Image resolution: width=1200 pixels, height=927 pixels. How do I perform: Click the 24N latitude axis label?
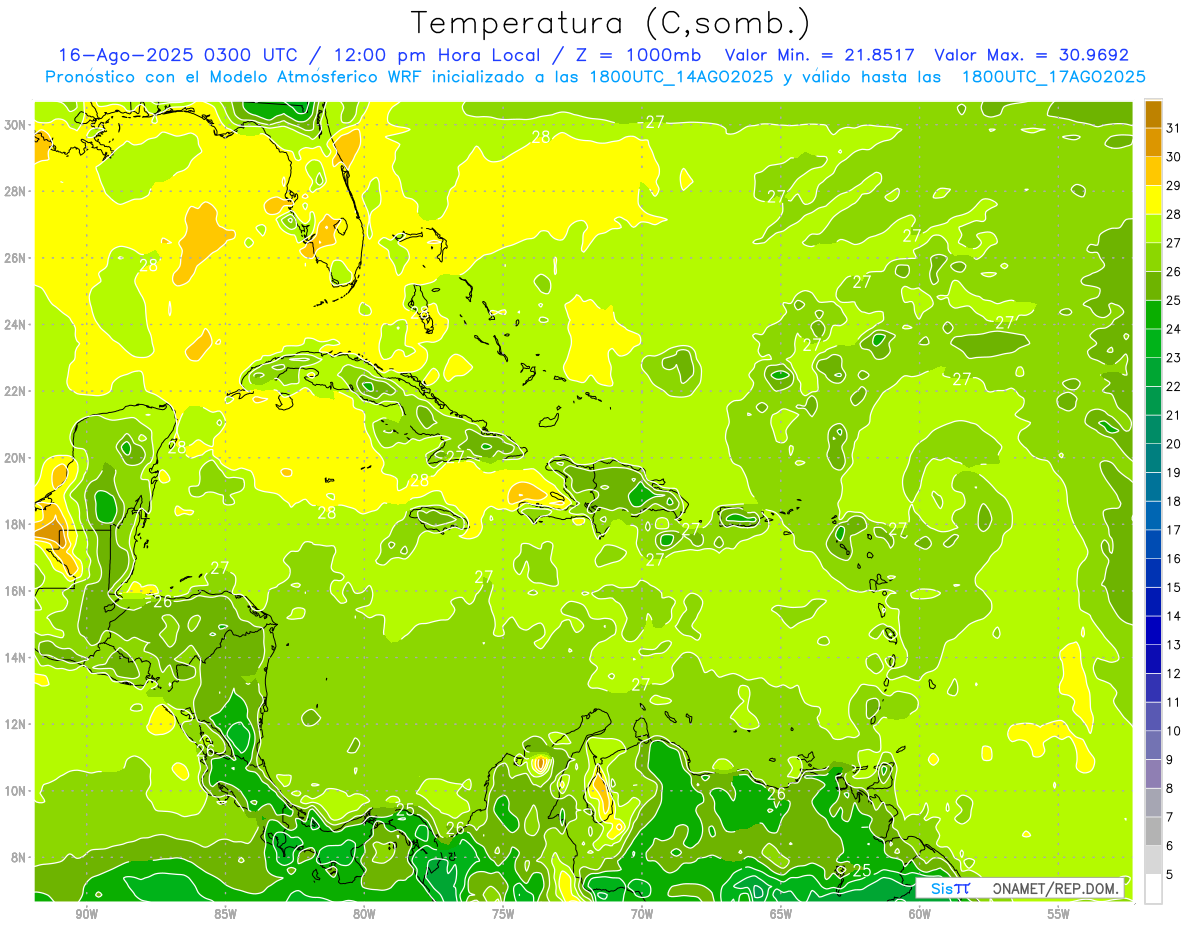(x=15, y=324)
